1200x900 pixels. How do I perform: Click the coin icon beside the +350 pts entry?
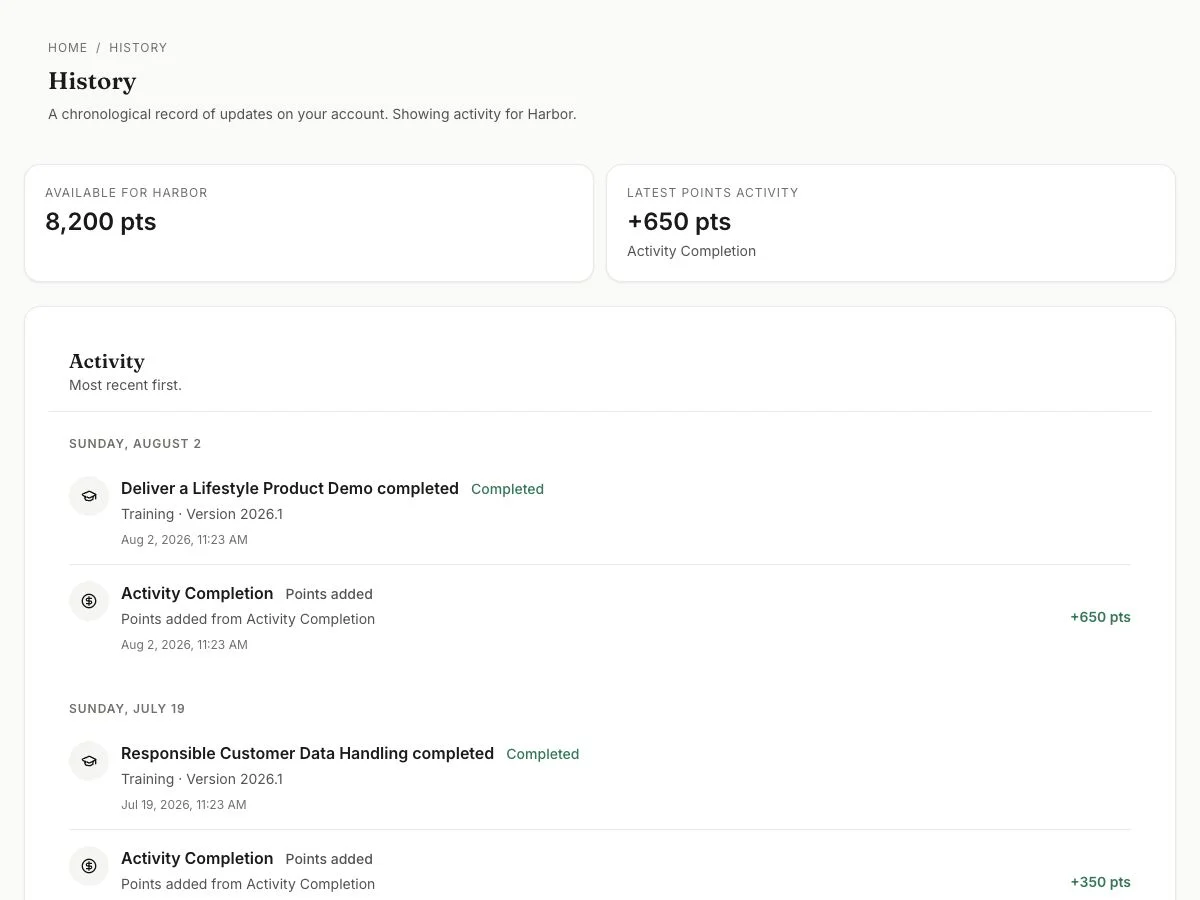[89, 866]
